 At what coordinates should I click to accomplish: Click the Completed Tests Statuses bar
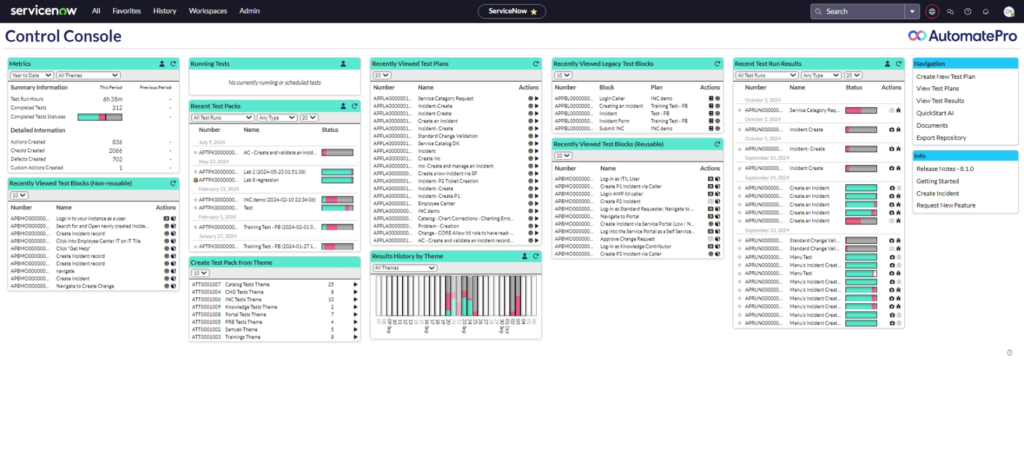click(100, 117)
